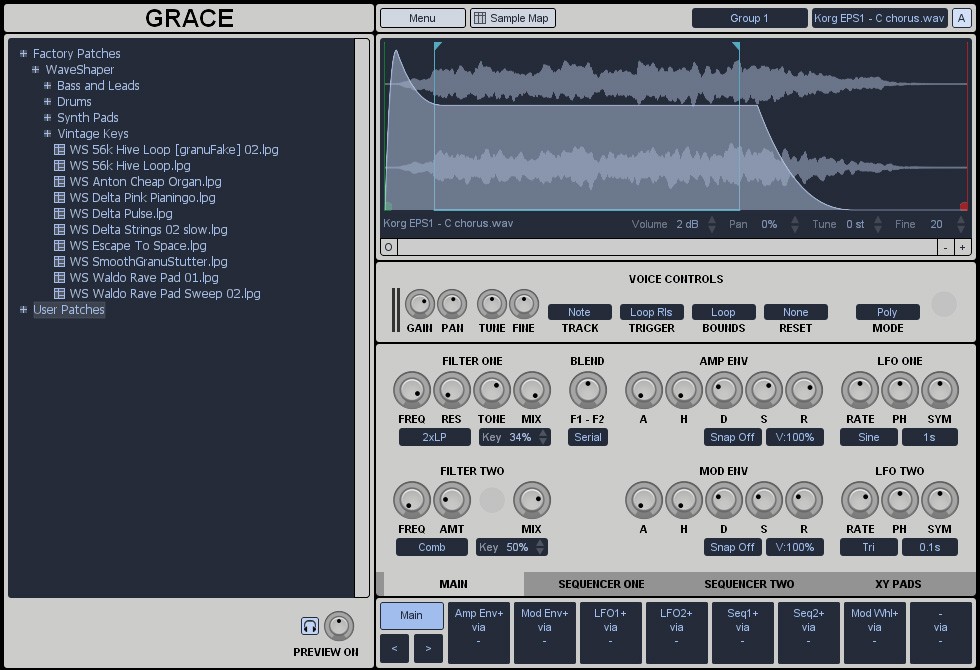Click the Filter One FREQ knob
Viewport: 980px width, 670px height.
412,390
